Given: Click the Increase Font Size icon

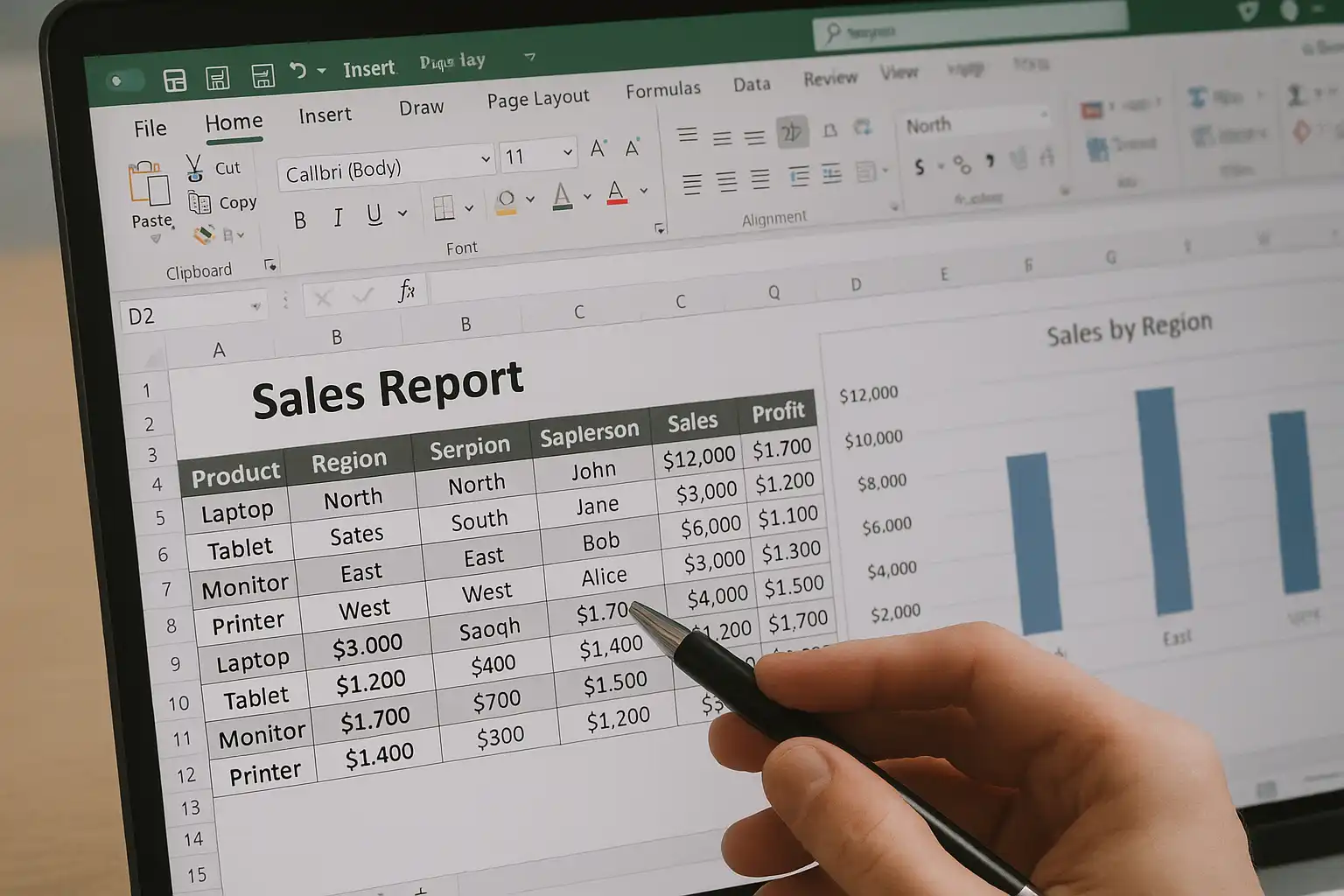Looking at the screenshot, I should point(598,149).
